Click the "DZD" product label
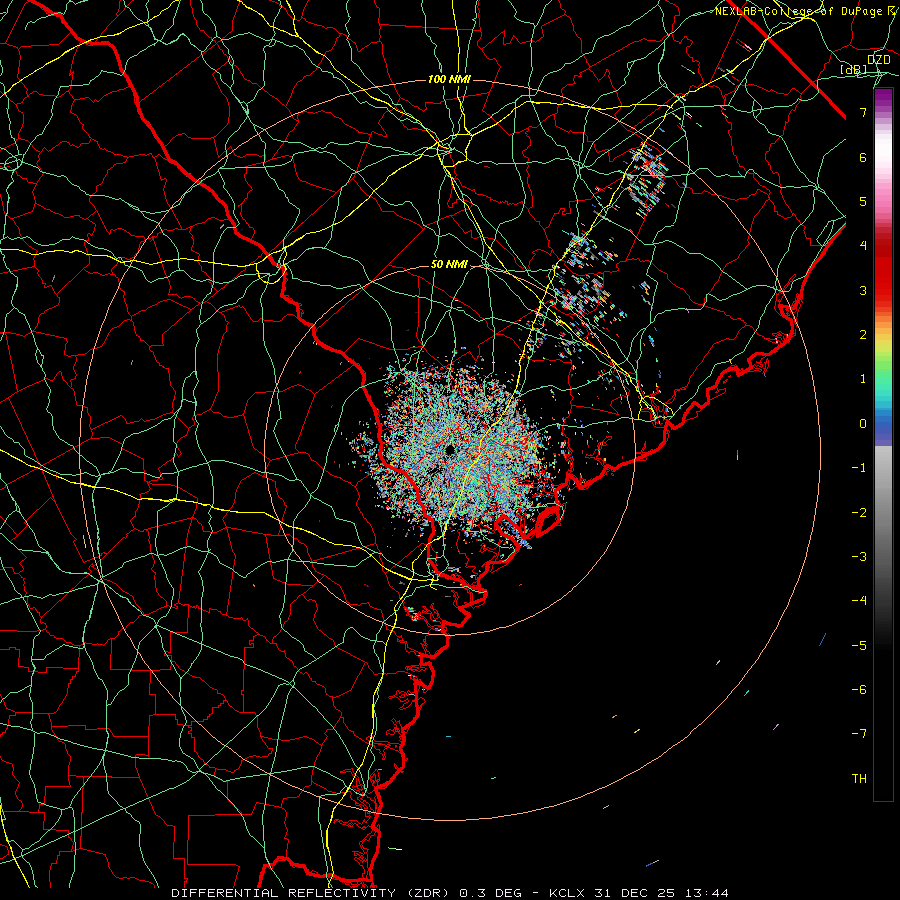 click(x=879, y=60)
